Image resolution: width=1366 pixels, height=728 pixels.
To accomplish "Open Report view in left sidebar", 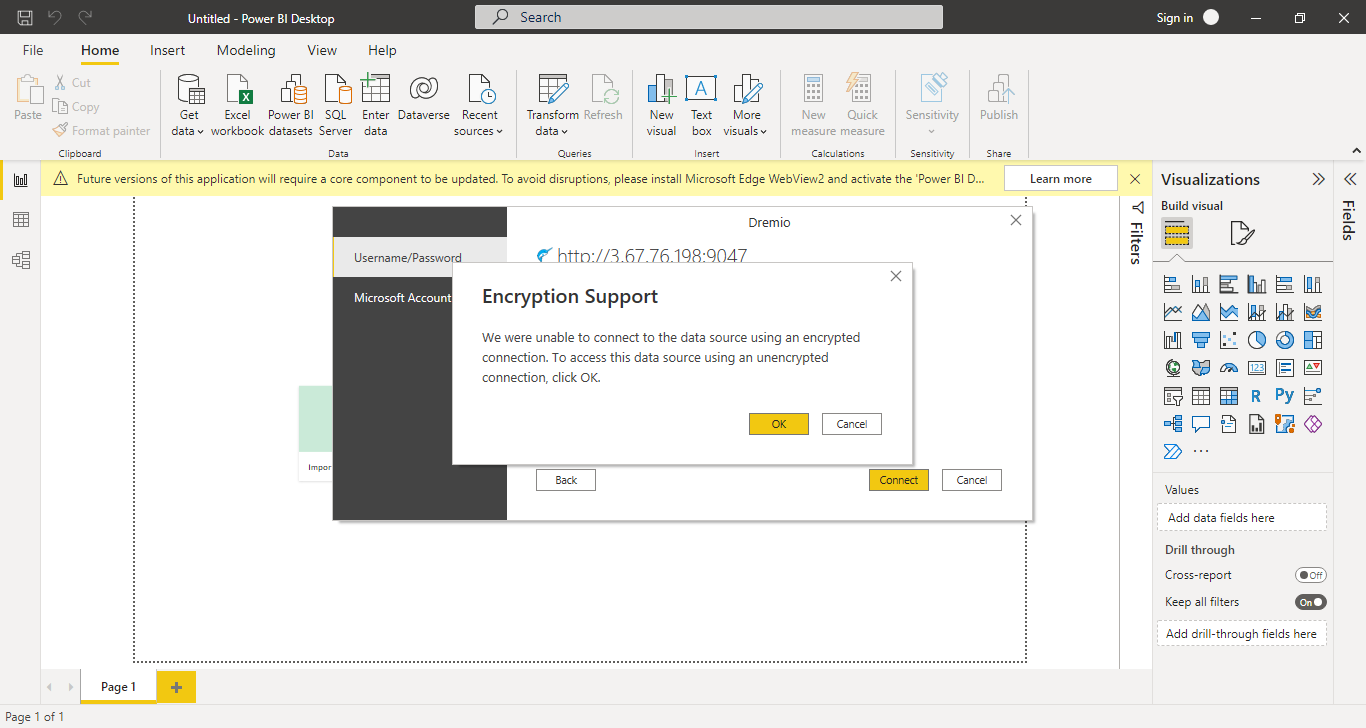I will [x=20, y=180].
